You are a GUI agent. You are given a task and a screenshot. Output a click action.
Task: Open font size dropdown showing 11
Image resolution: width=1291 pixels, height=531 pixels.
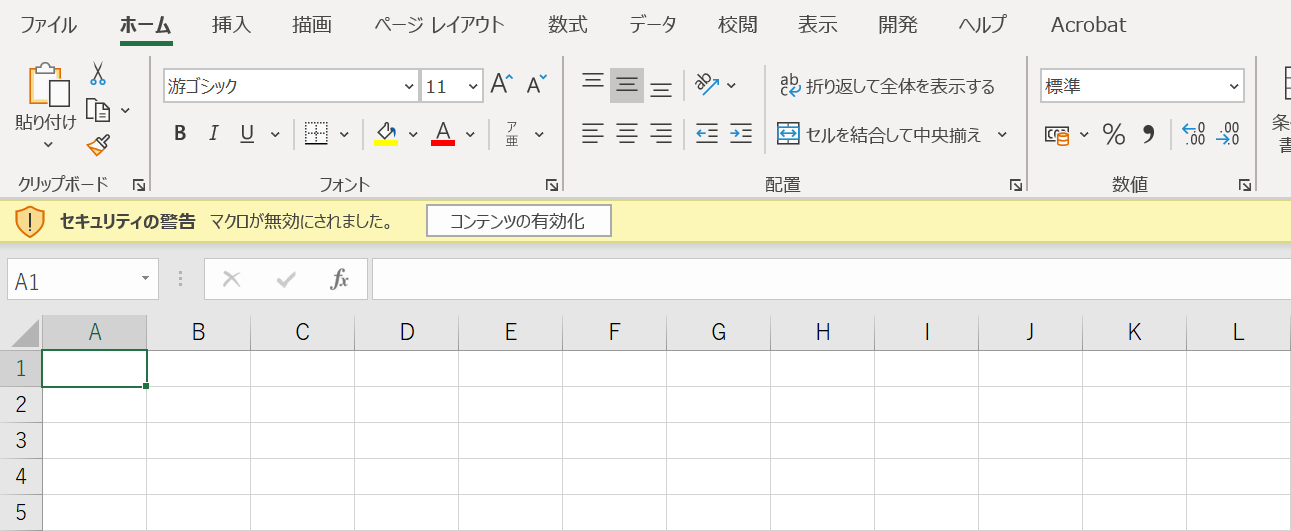[x=473, y=87]
